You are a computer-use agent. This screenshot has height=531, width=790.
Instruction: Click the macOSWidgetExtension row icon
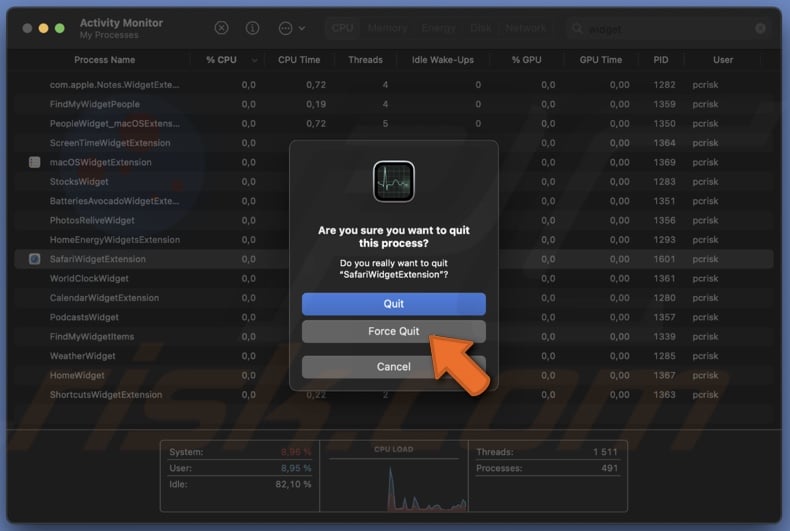coord(34,162)
